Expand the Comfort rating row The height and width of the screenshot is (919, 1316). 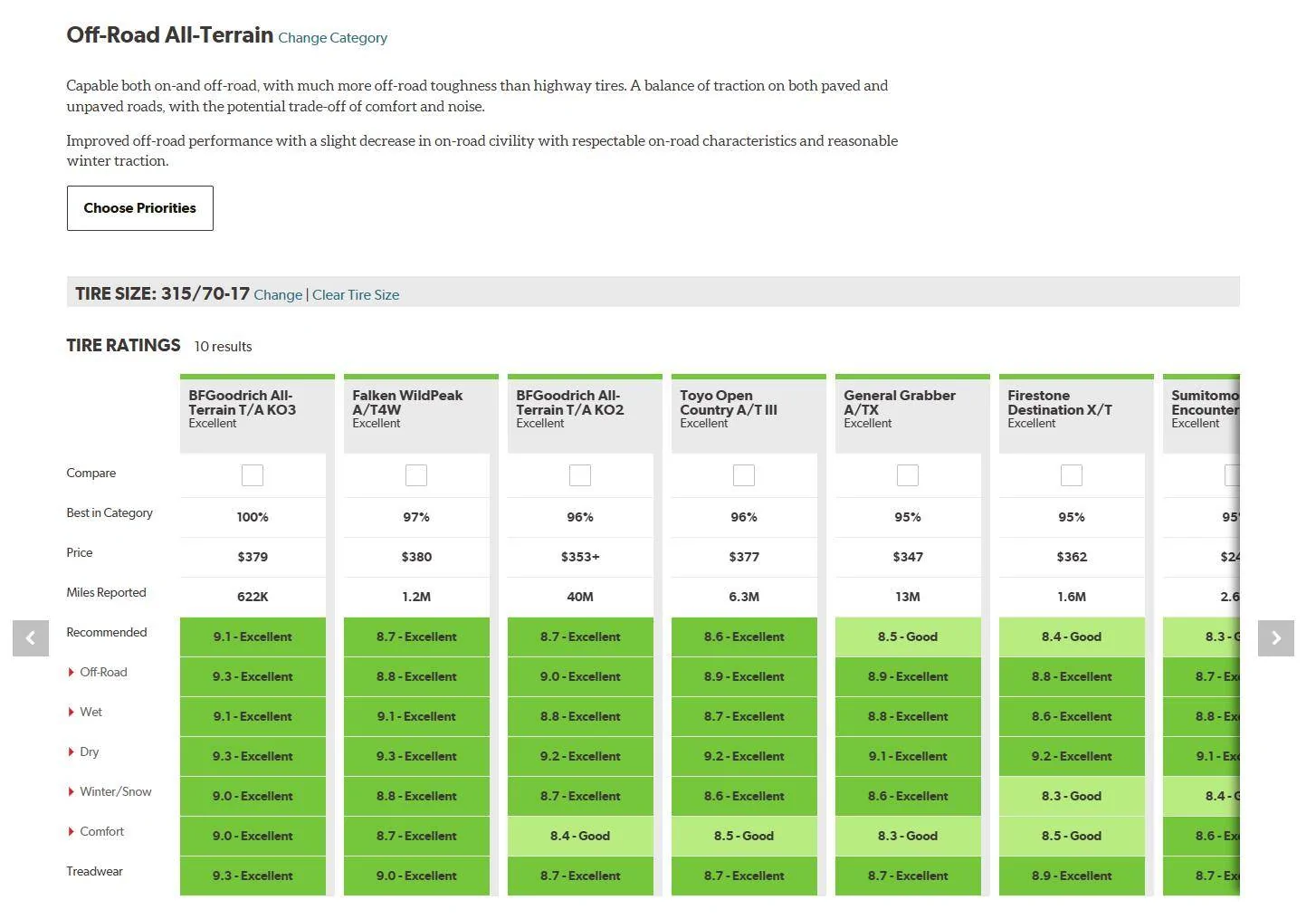point(96,831)
